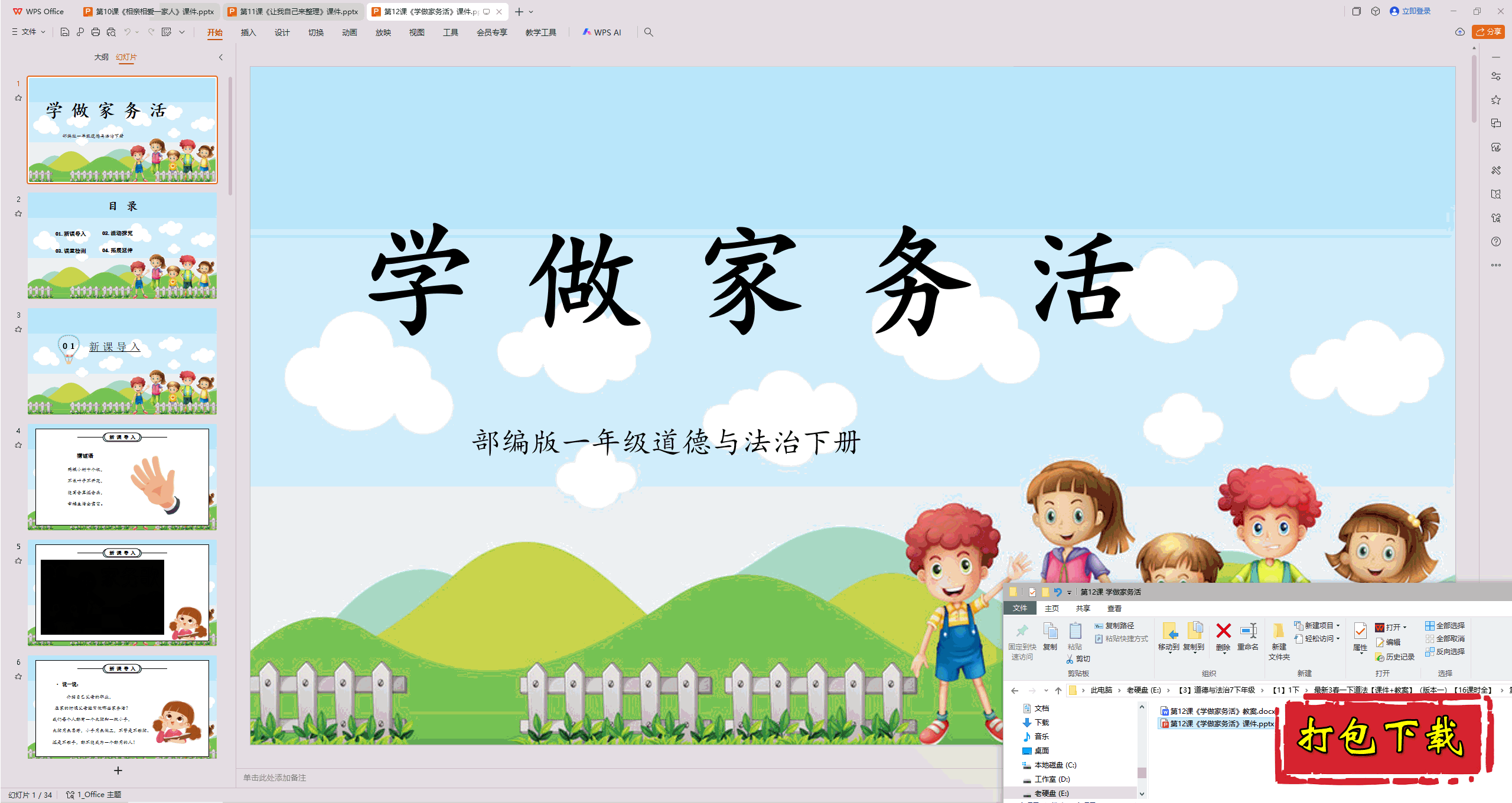Click the search magnifier in ribbon bar
1512x803 pixels.
coord(649,32)
